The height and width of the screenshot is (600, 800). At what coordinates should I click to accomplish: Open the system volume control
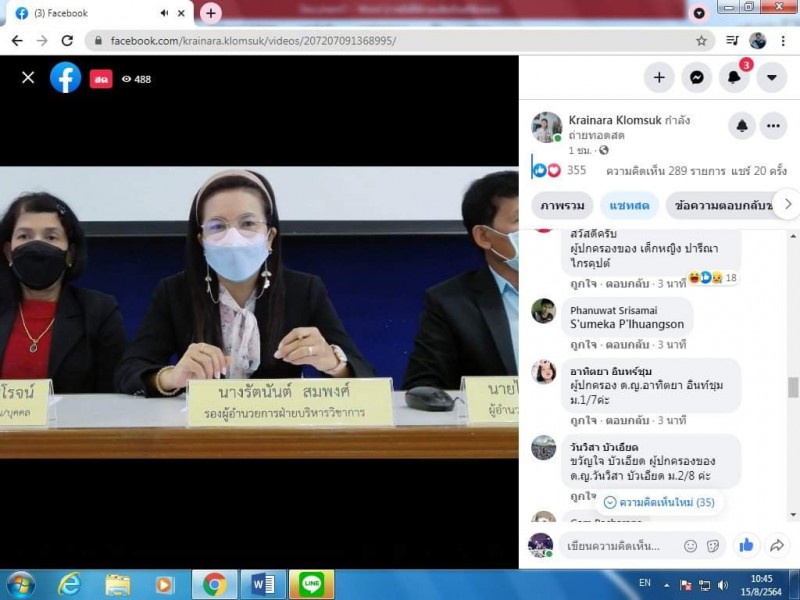point(723,585)
